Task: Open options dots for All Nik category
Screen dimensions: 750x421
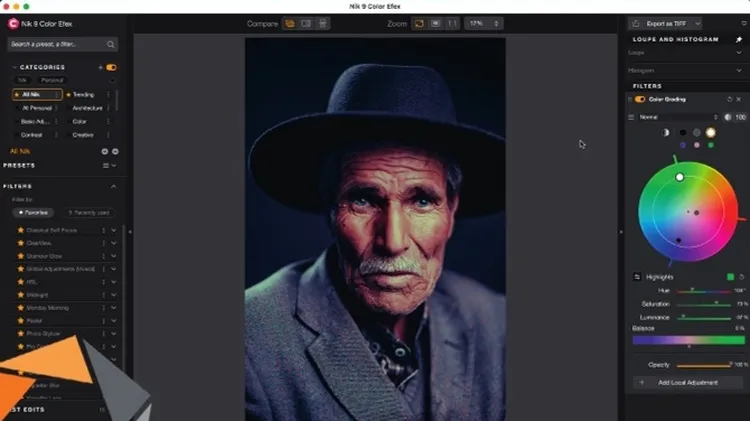Action: click(56, 95)
